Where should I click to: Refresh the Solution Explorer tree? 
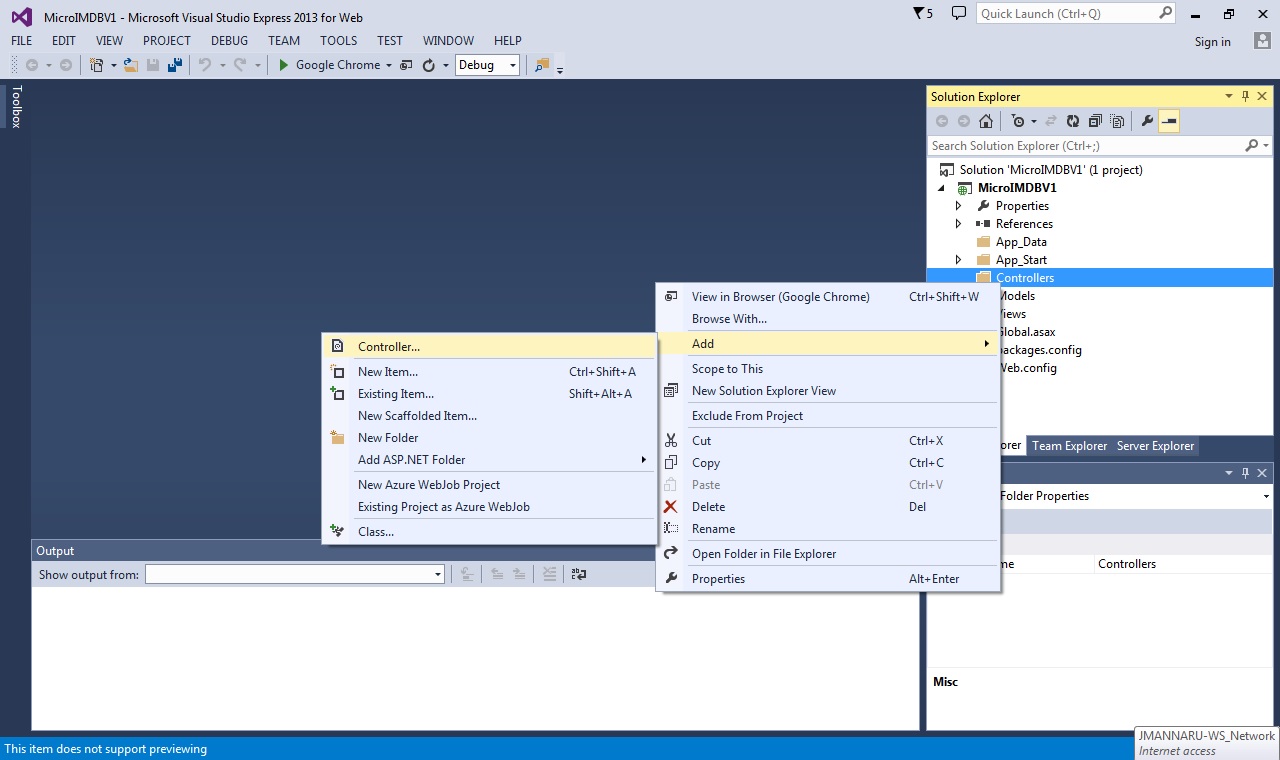pos(1073,121)
